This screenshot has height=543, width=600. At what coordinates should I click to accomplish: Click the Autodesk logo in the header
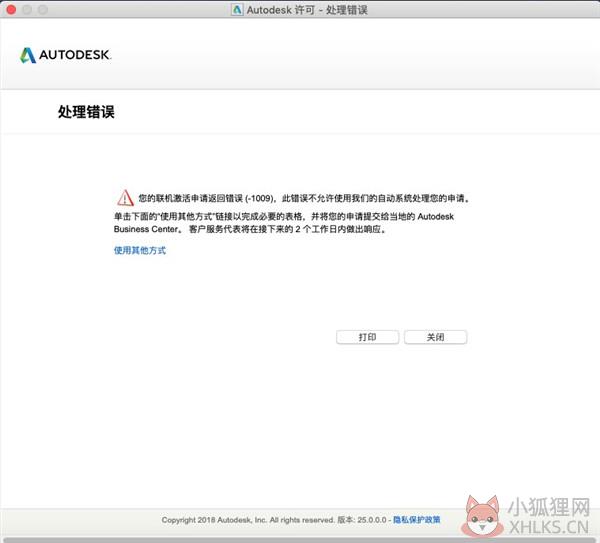tap(65, 55)
